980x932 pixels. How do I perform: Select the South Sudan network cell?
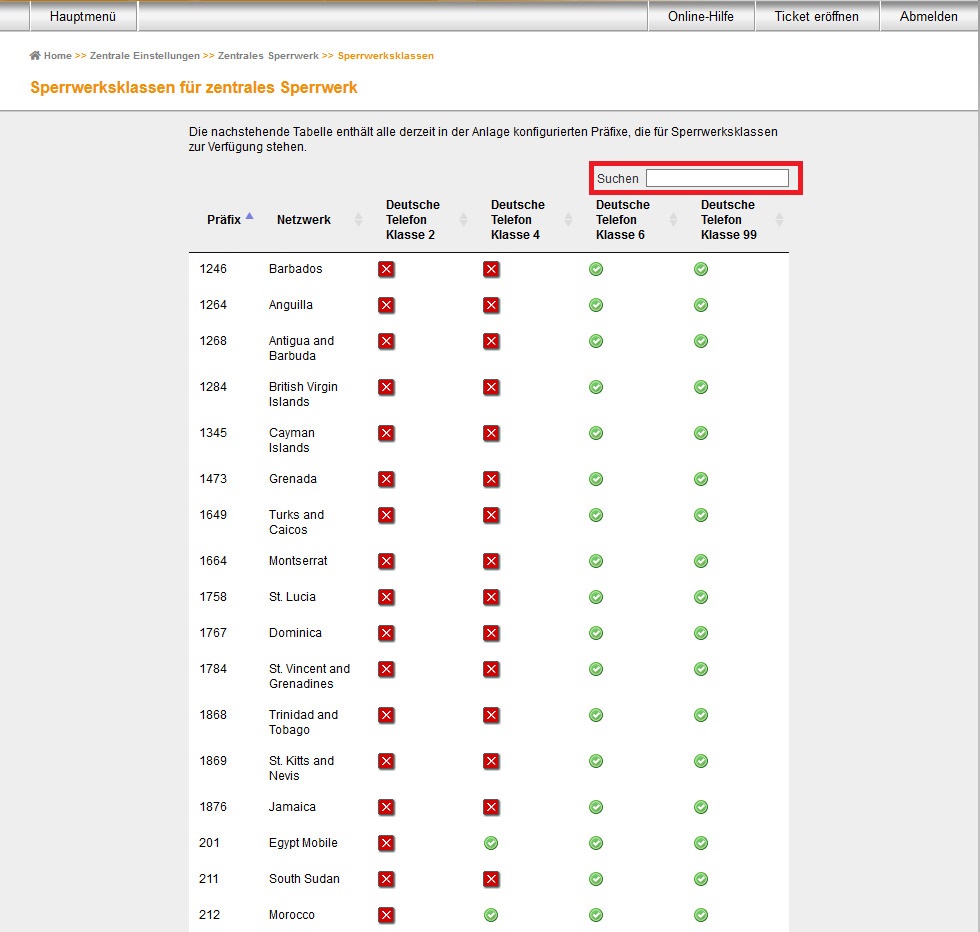click(x=304, y=879)
